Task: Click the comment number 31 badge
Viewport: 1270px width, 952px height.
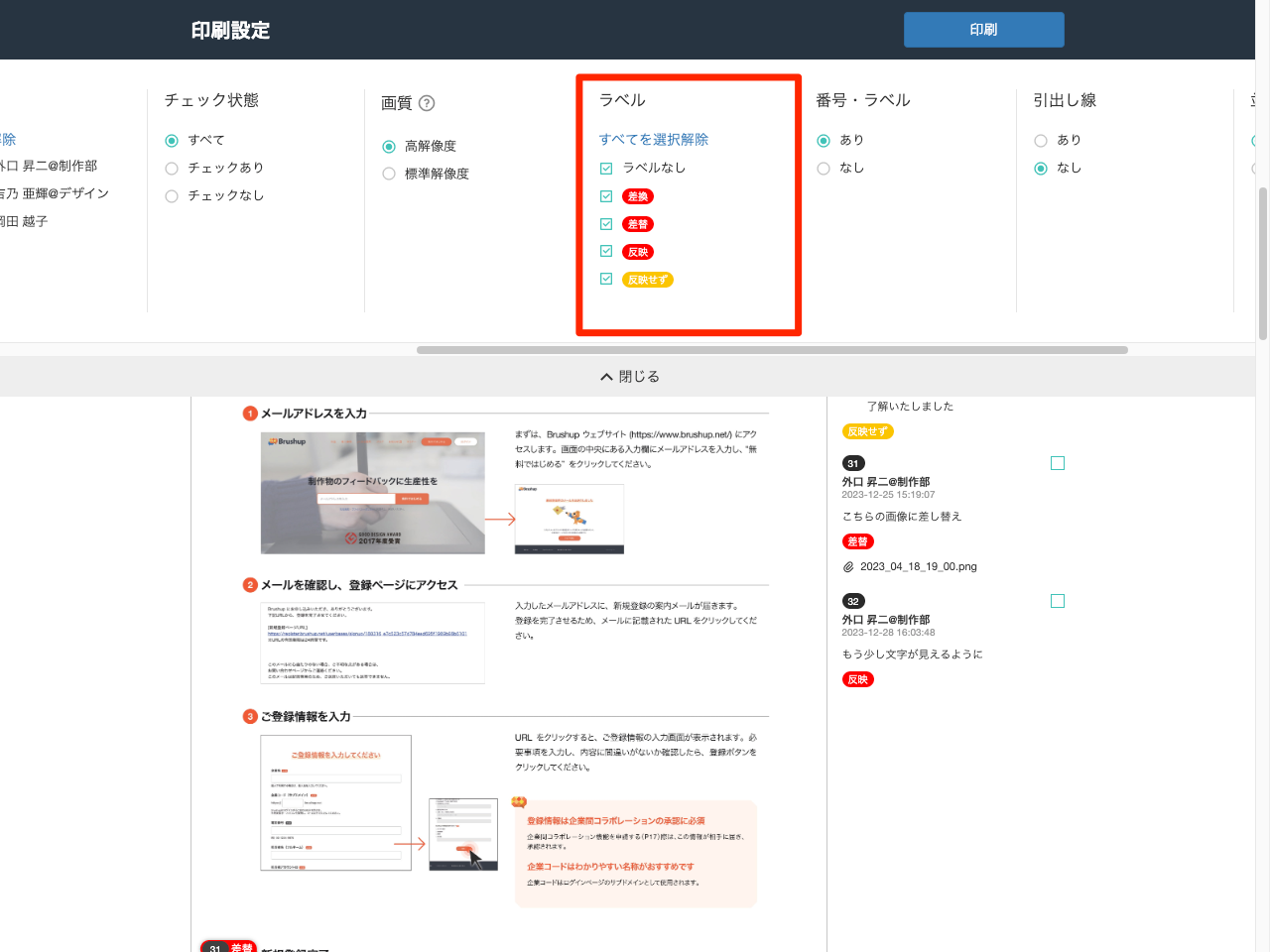Action: (852, 463)
